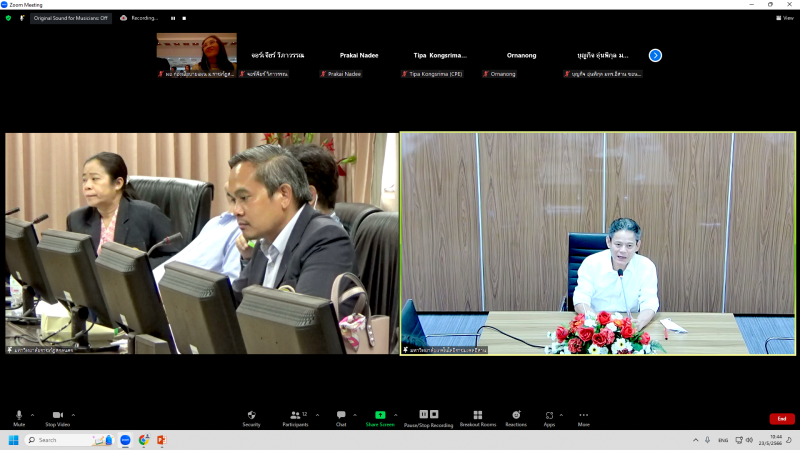
Task: Open the More options menu
Action: point(583,416)
